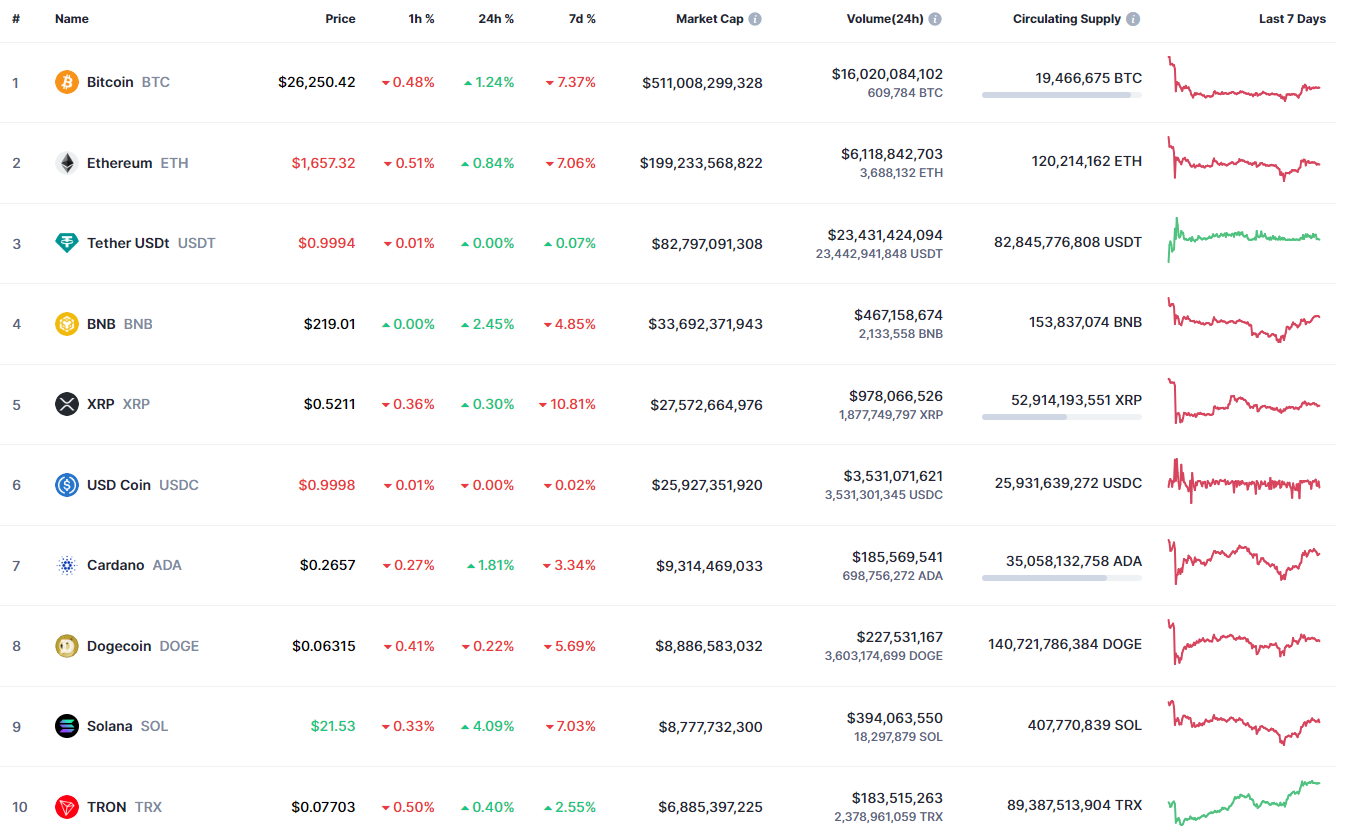Sort by 24h % change column
The width and height of the screenshot is (1359, 836).
(x=496, y=18)
